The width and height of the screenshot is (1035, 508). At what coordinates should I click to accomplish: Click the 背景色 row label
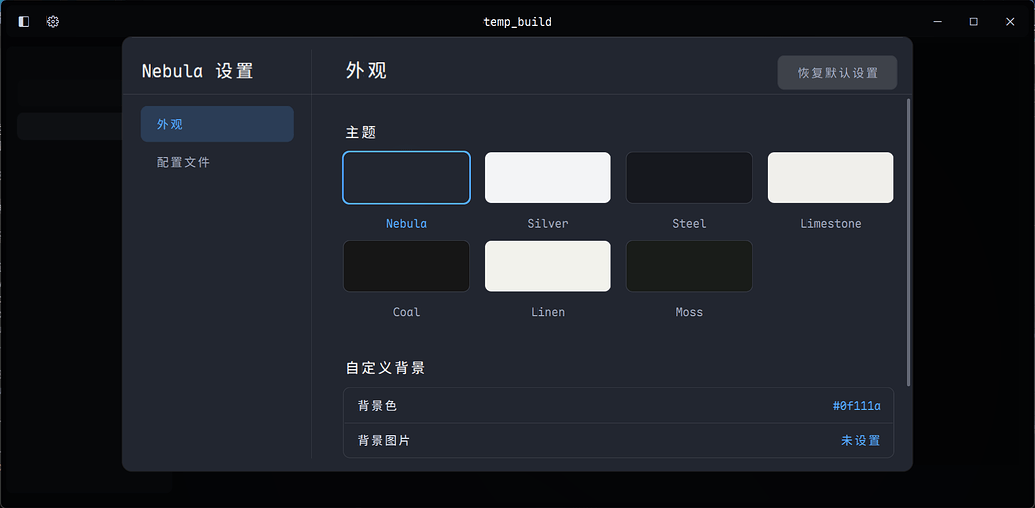point(378,406)
